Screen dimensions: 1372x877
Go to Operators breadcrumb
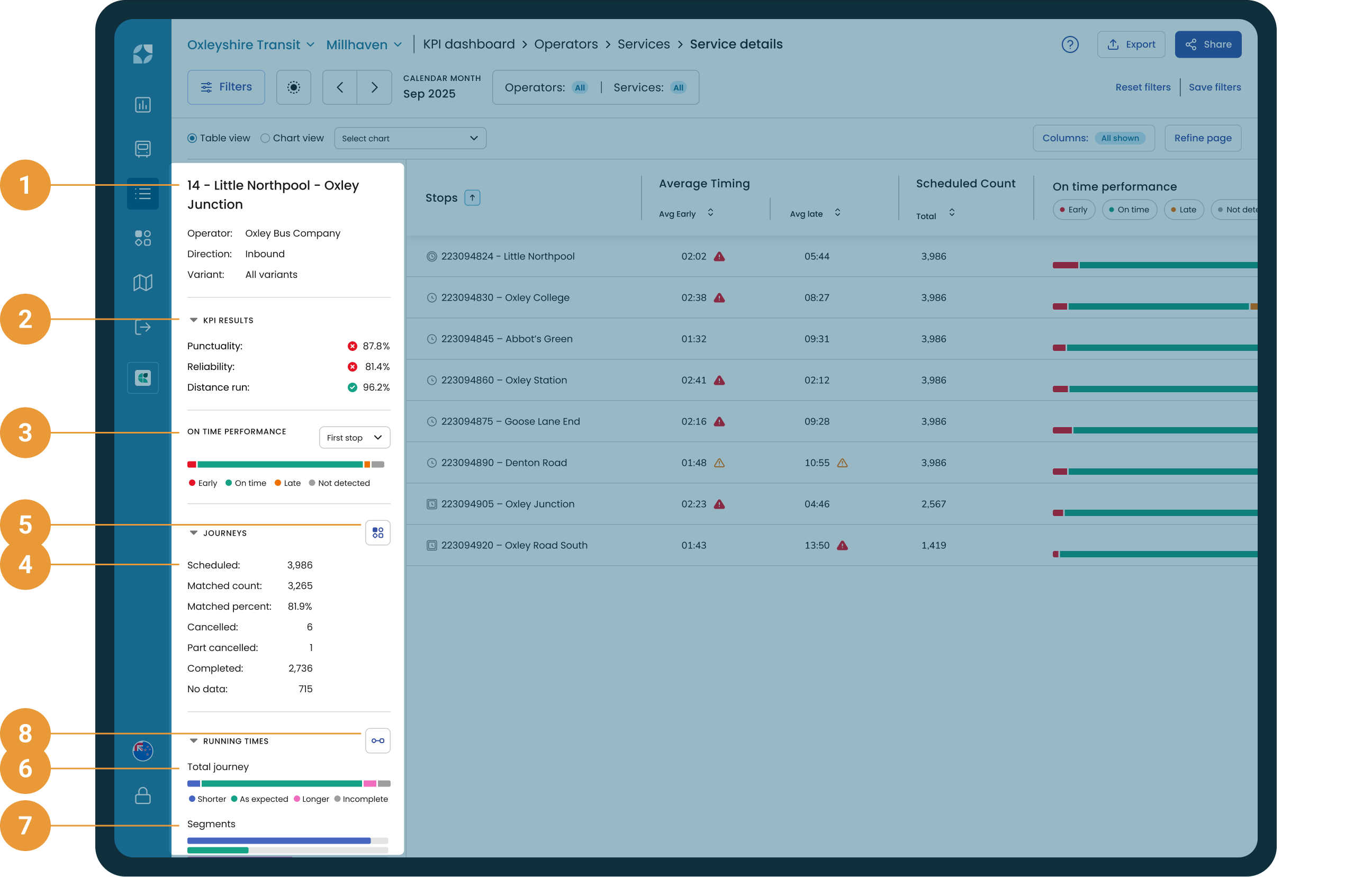[x=566, y=44]
